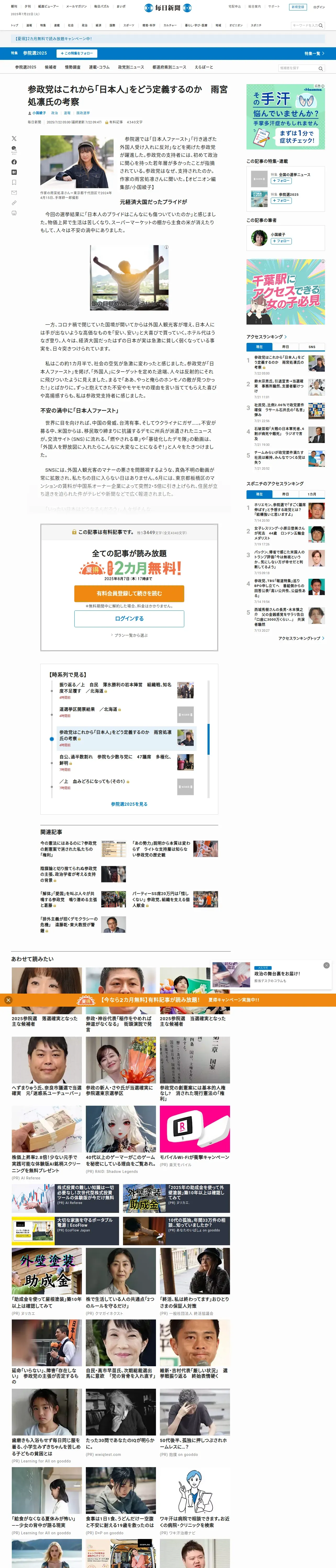
Task: Focus the 候補者を探す input field
Action: click(x=298, y=68)
